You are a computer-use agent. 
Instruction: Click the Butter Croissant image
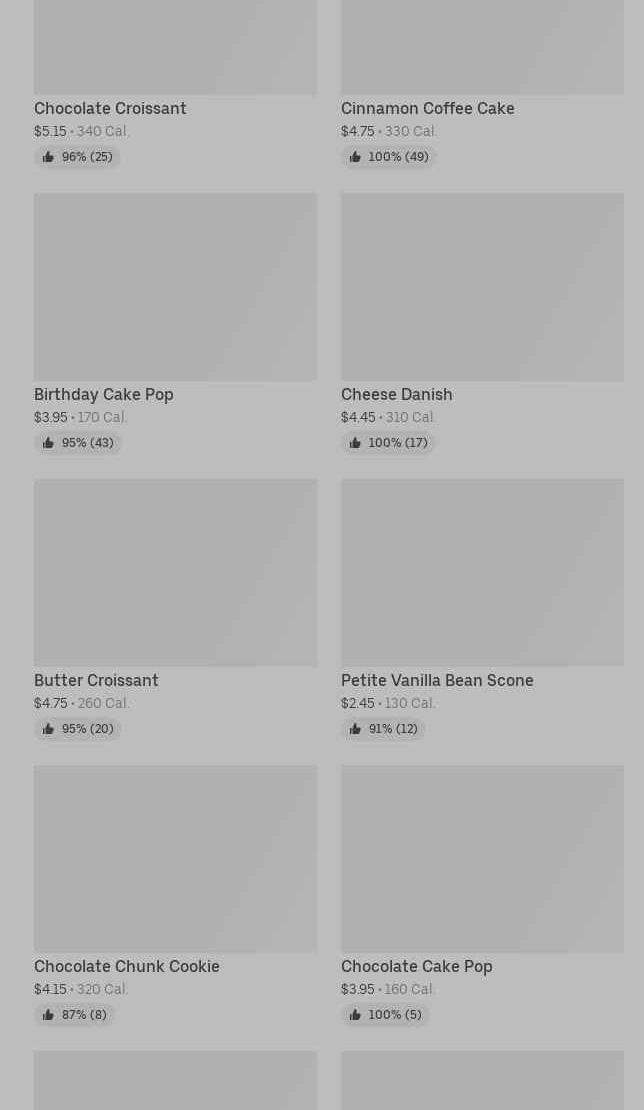(x=175, y=572)
